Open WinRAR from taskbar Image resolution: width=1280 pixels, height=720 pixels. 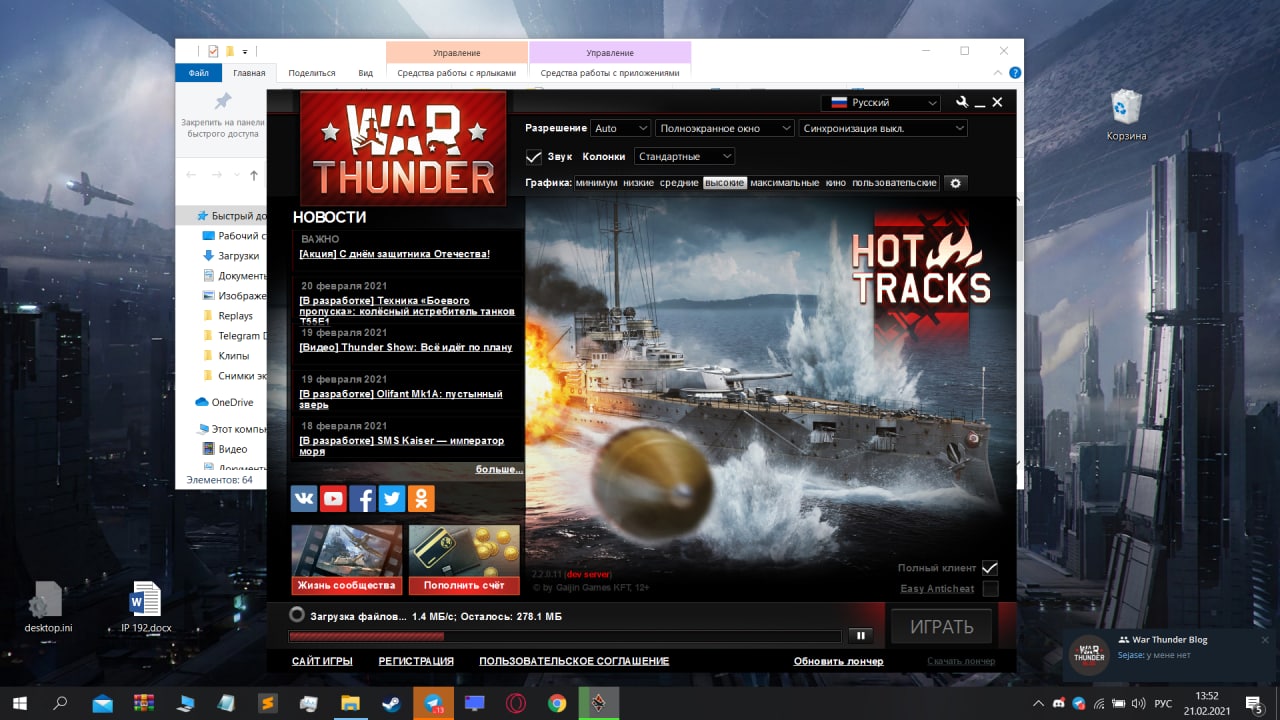(144, 704)
